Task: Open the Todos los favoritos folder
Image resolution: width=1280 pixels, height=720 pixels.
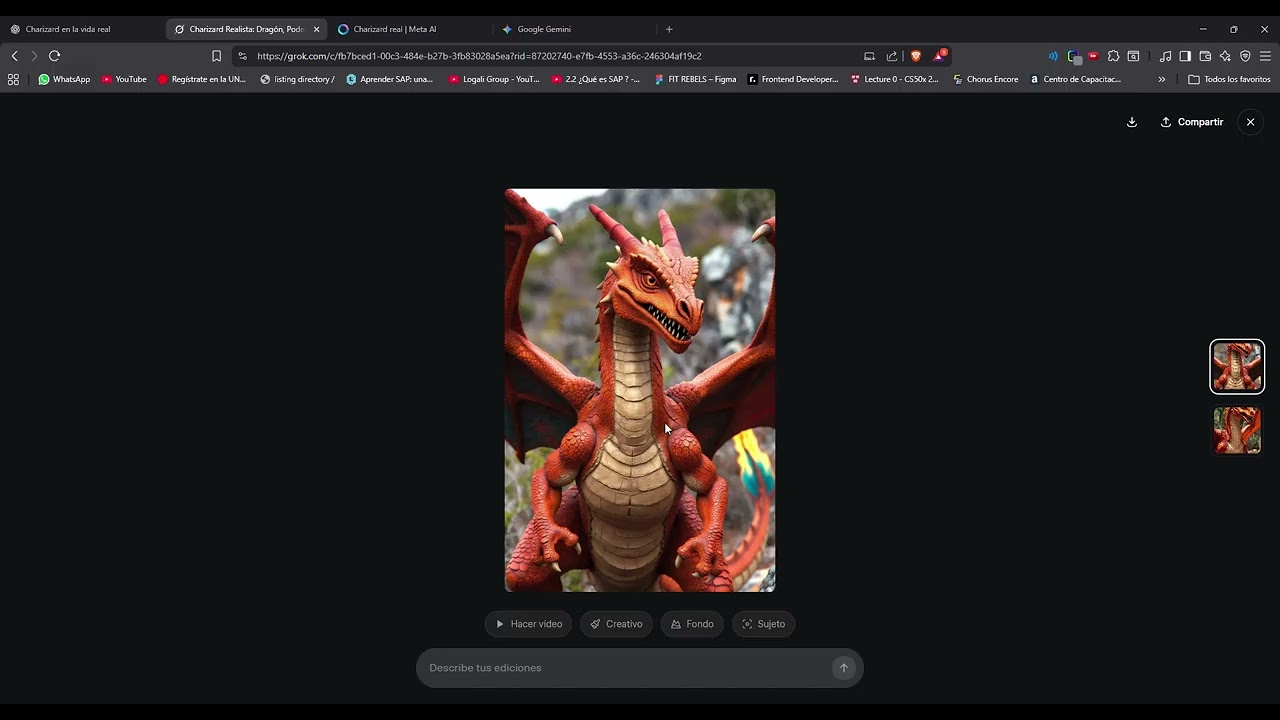Action: click(1229, 79)
